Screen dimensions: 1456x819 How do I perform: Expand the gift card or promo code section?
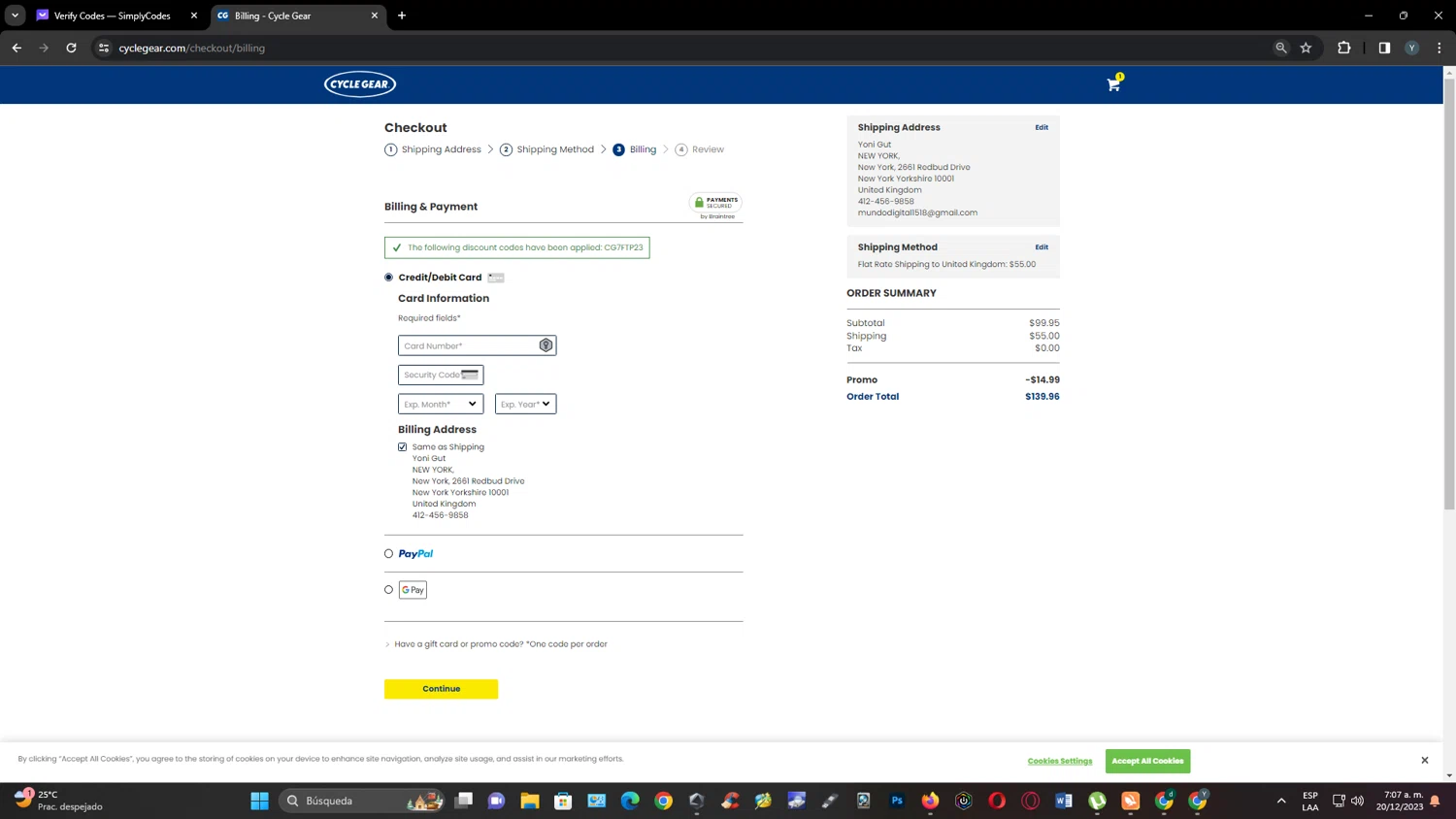(x=496, y=644)
